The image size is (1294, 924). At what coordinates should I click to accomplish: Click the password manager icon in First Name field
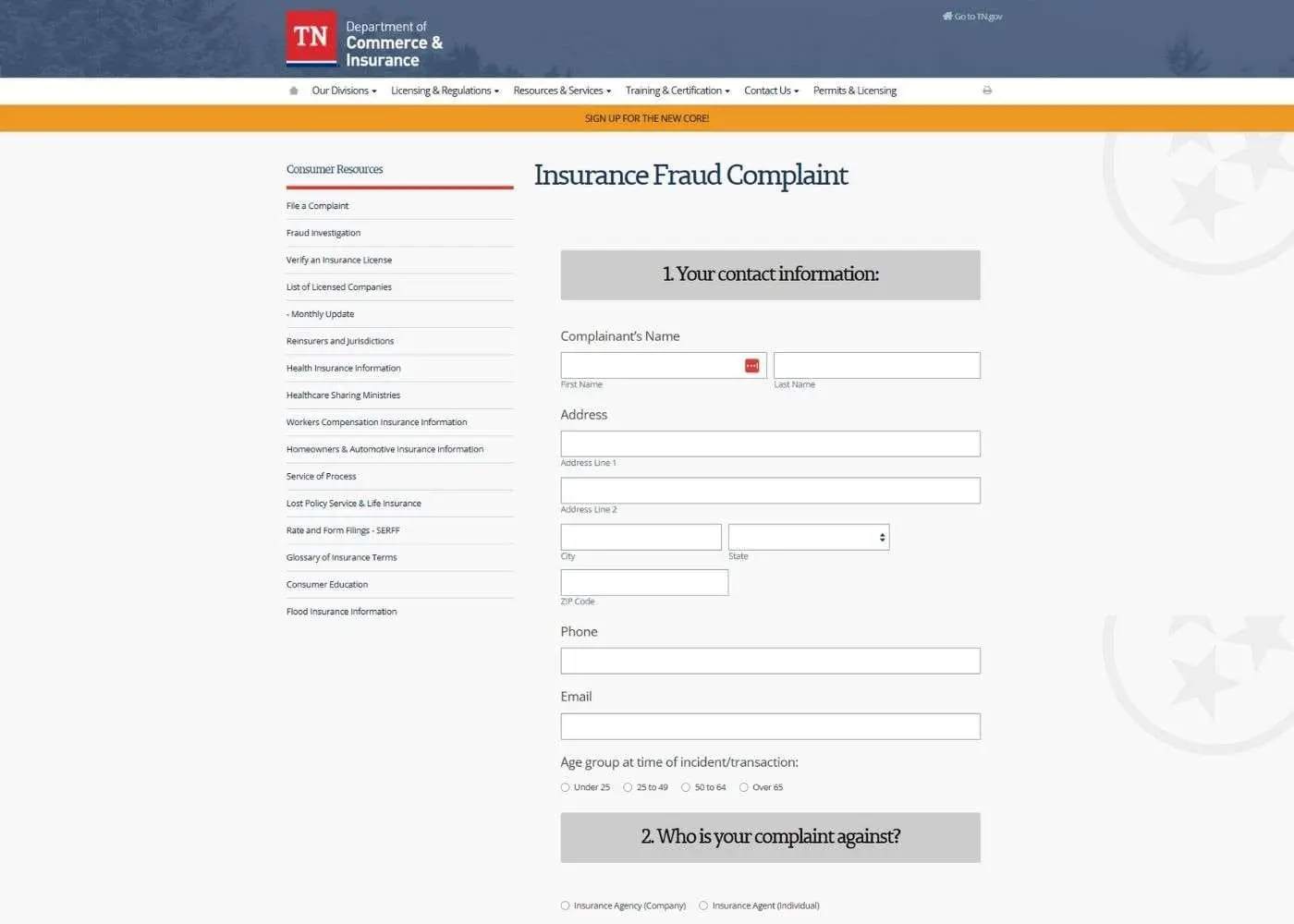click(x=752, y=366)
